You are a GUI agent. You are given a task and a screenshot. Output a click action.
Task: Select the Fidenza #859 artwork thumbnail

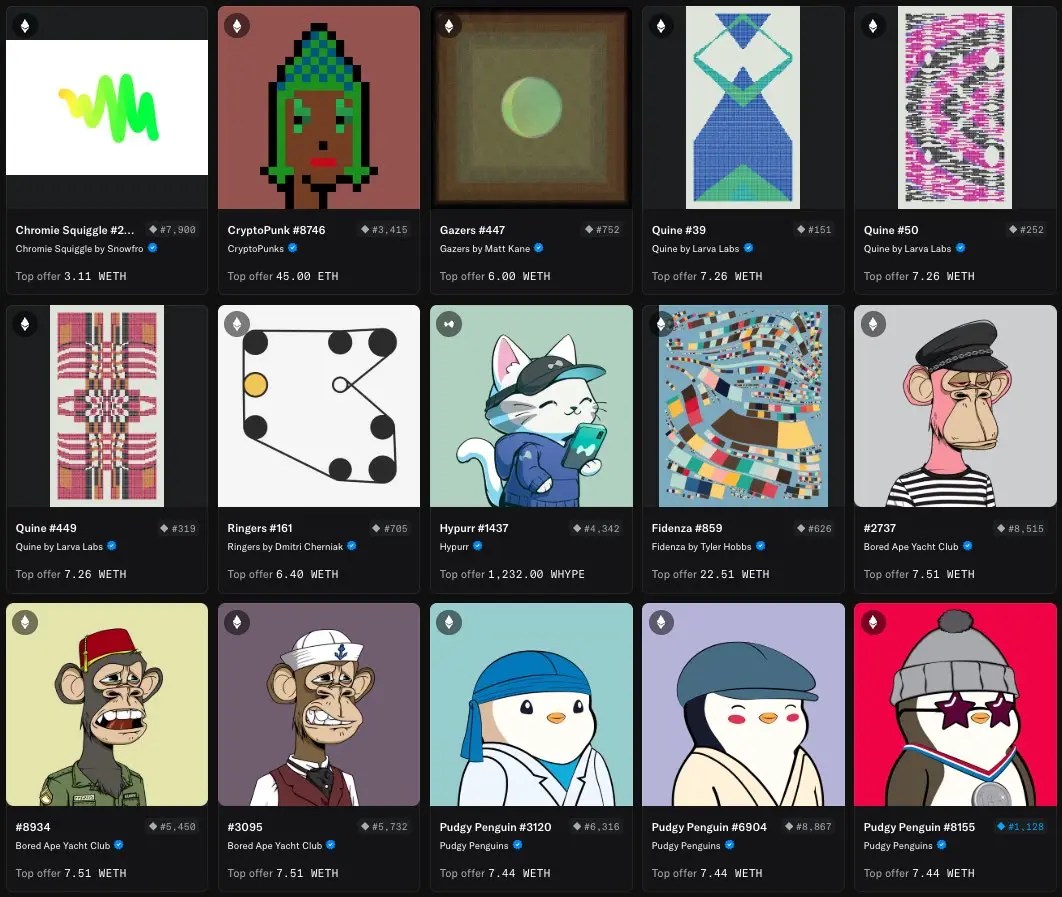pos(743,406)
